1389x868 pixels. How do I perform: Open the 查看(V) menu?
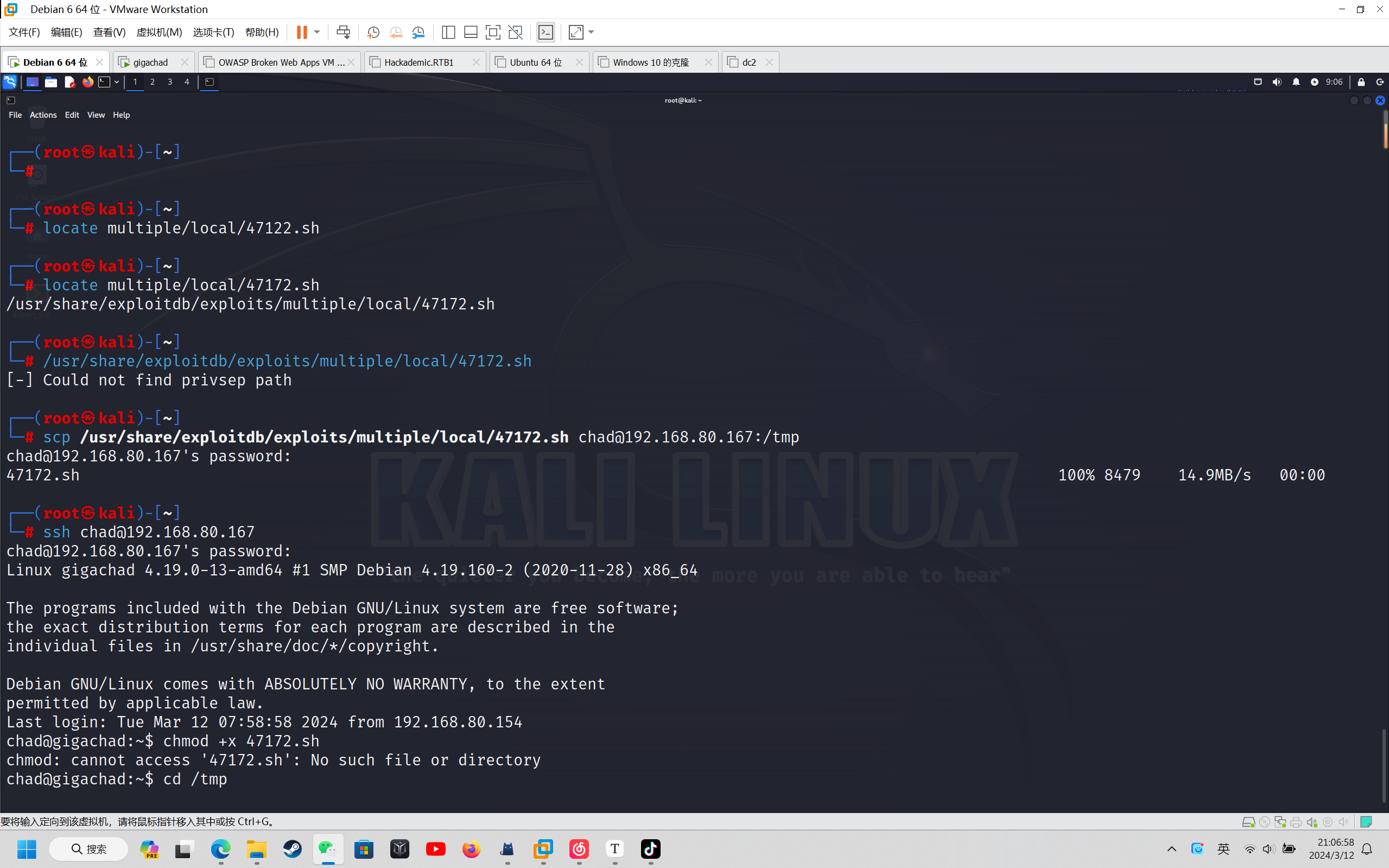(110, 32)
